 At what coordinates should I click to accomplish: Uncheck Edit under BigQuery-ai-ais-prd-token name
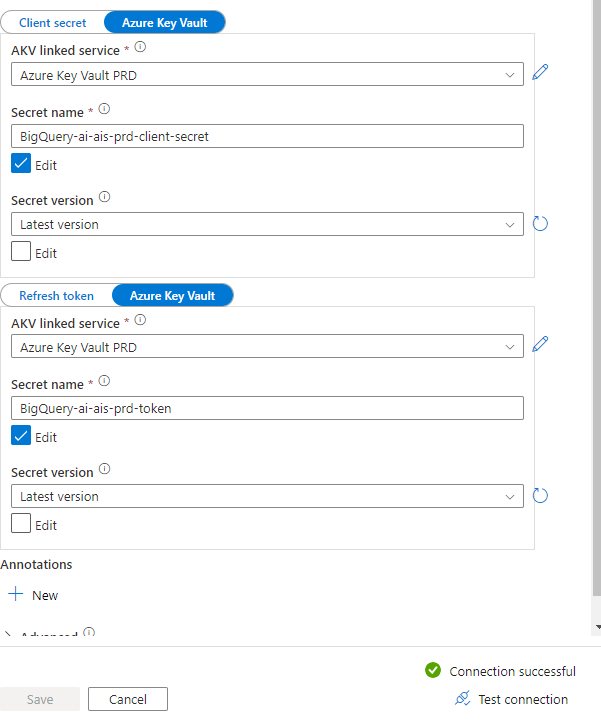coord(21,436)
